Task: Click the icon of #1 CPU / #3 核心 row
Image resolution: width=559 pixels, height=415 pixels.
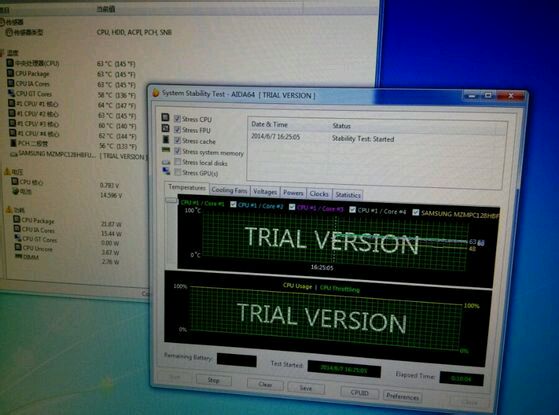Action: 12,123
